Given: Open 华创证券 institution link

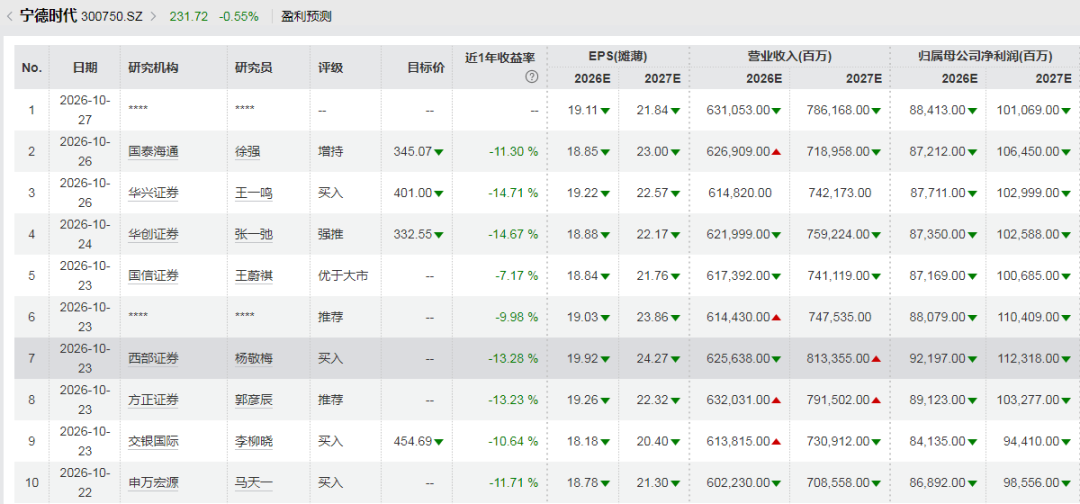Looking at the screenshot, I should click(x=153, y=234).
